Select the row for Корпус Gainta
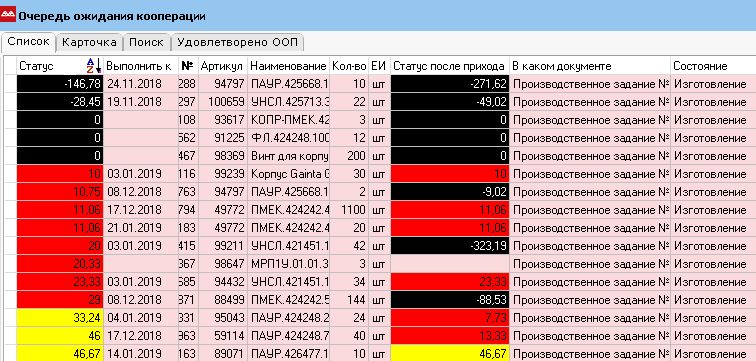The image size is (756, 361). tap(381, 174)
